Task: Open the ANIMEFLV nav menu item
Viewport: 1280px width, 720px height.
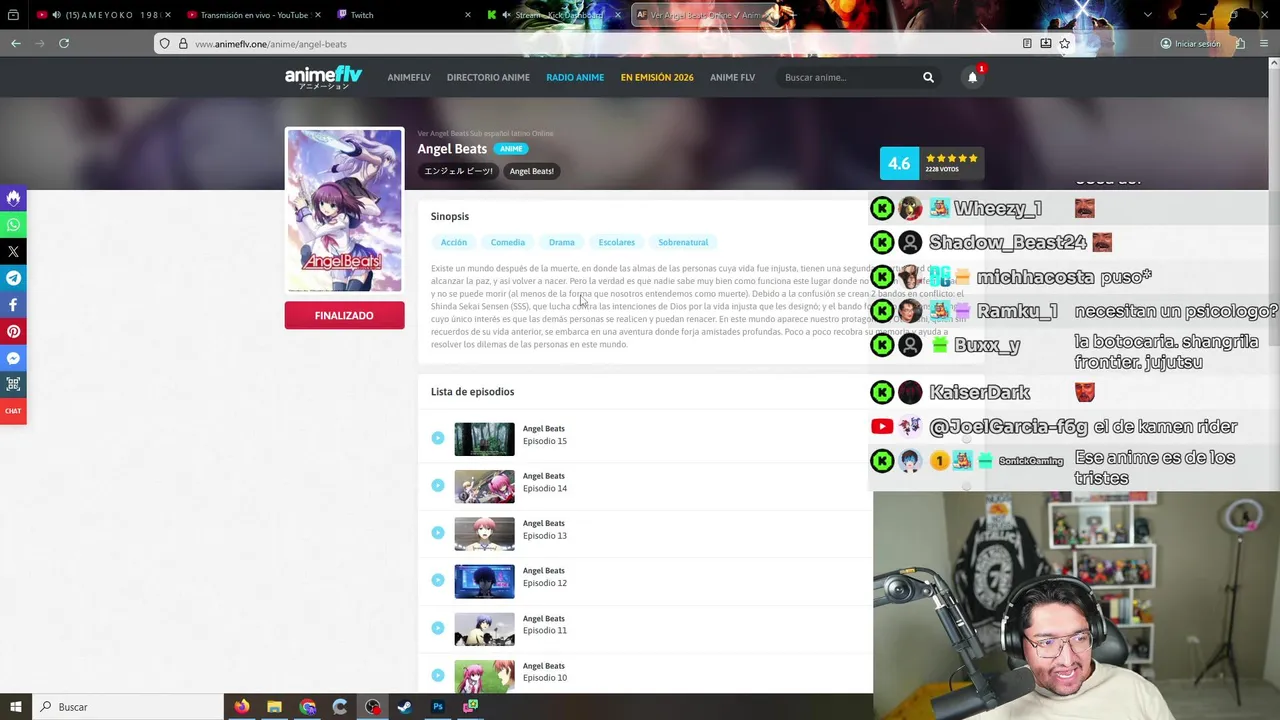Action: pyautogui.click(x=409, y=77)
